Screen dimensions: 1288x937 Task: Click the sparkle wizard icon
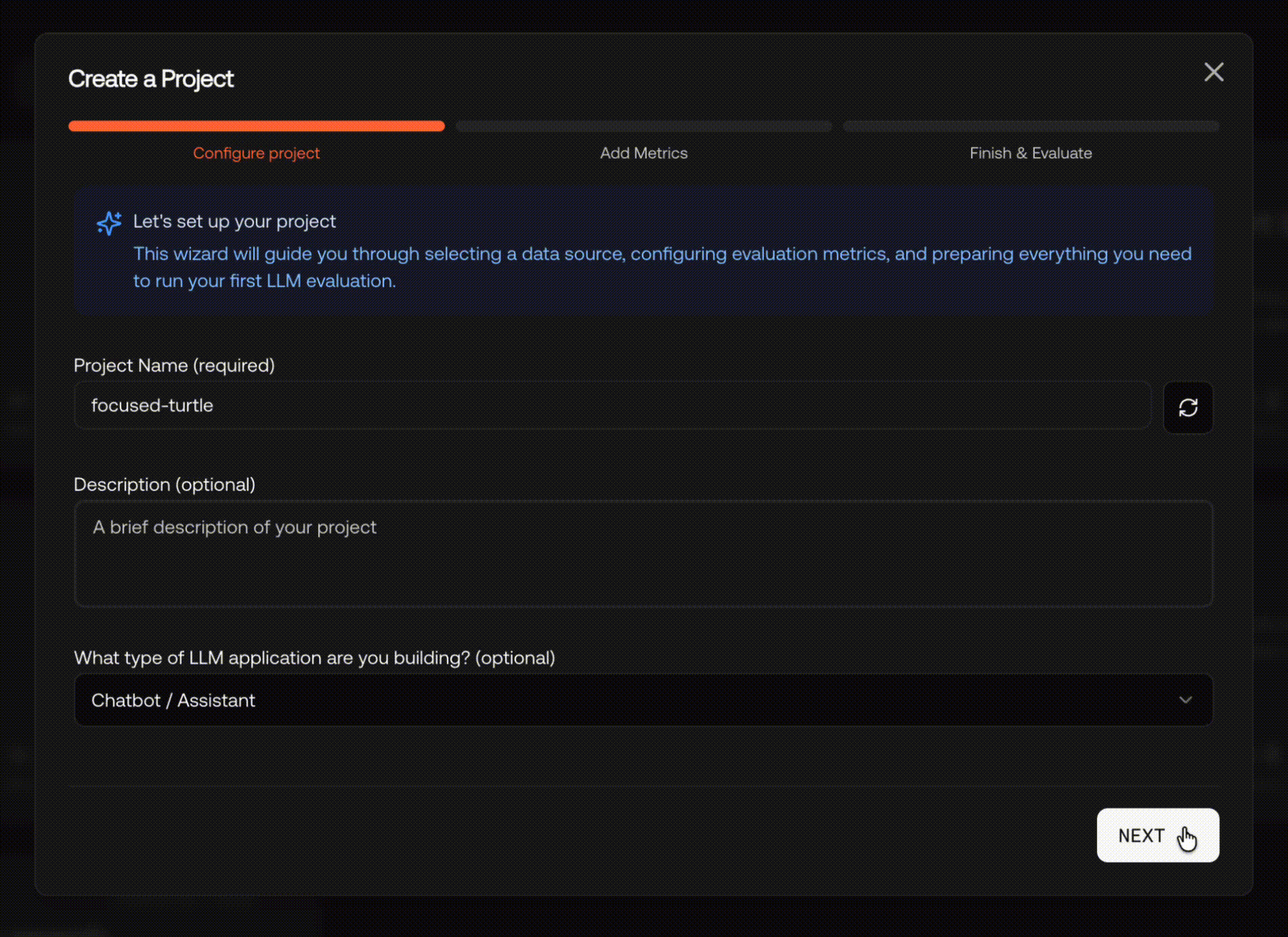click(x=109, y=223)
